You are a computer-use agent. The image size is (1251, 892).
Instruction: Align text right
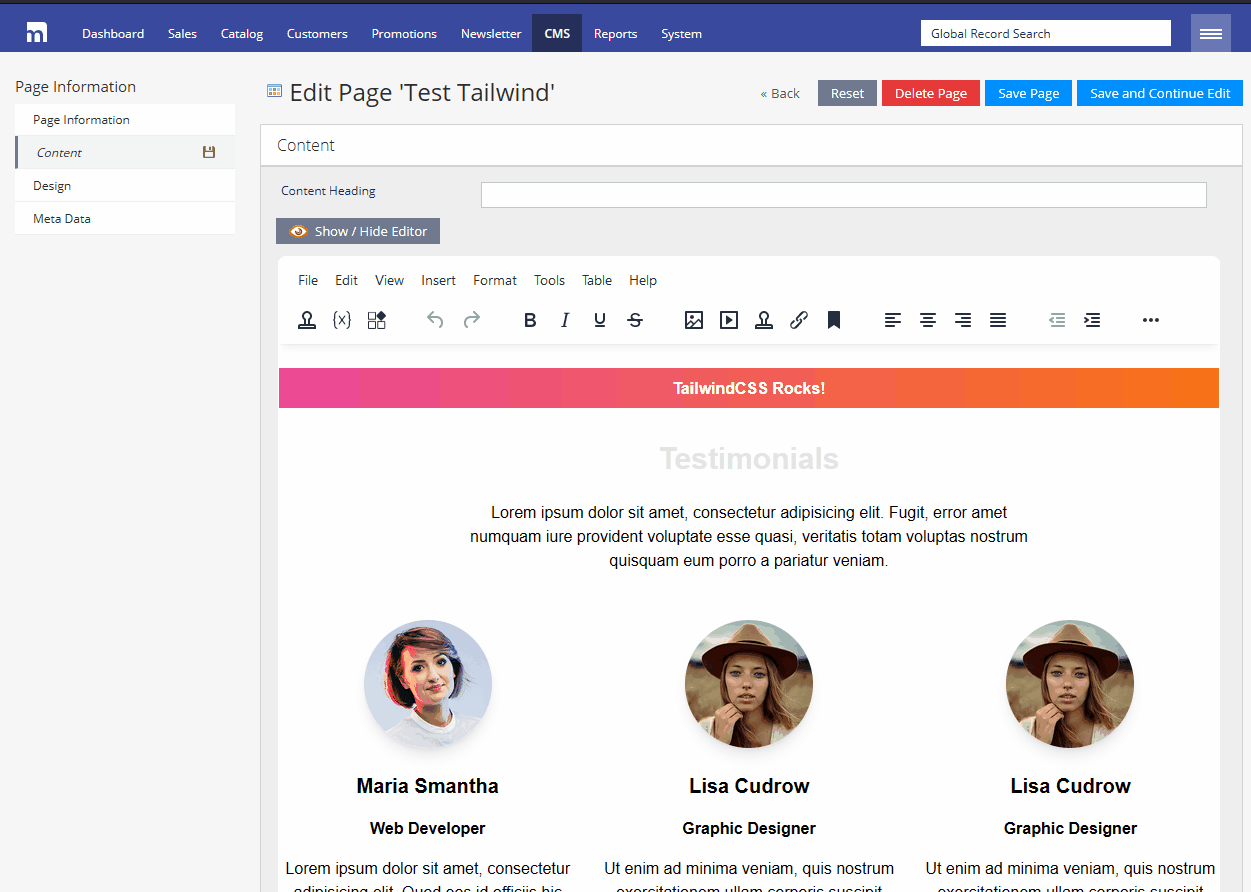pyautogui.click(x=963, y=320)
